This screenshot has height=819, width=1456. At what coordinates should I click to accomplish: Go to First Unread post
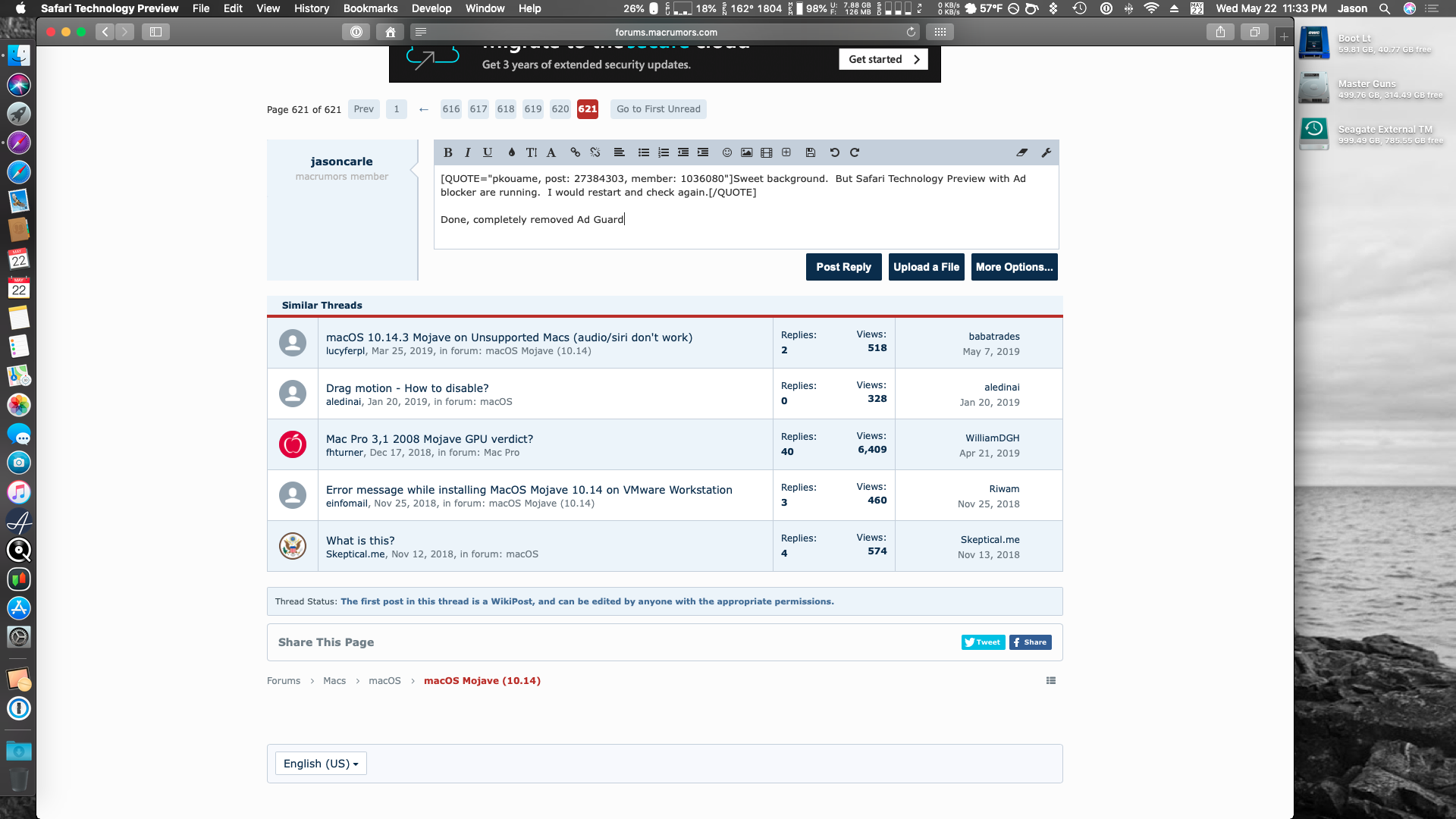(x=658, y=109)
